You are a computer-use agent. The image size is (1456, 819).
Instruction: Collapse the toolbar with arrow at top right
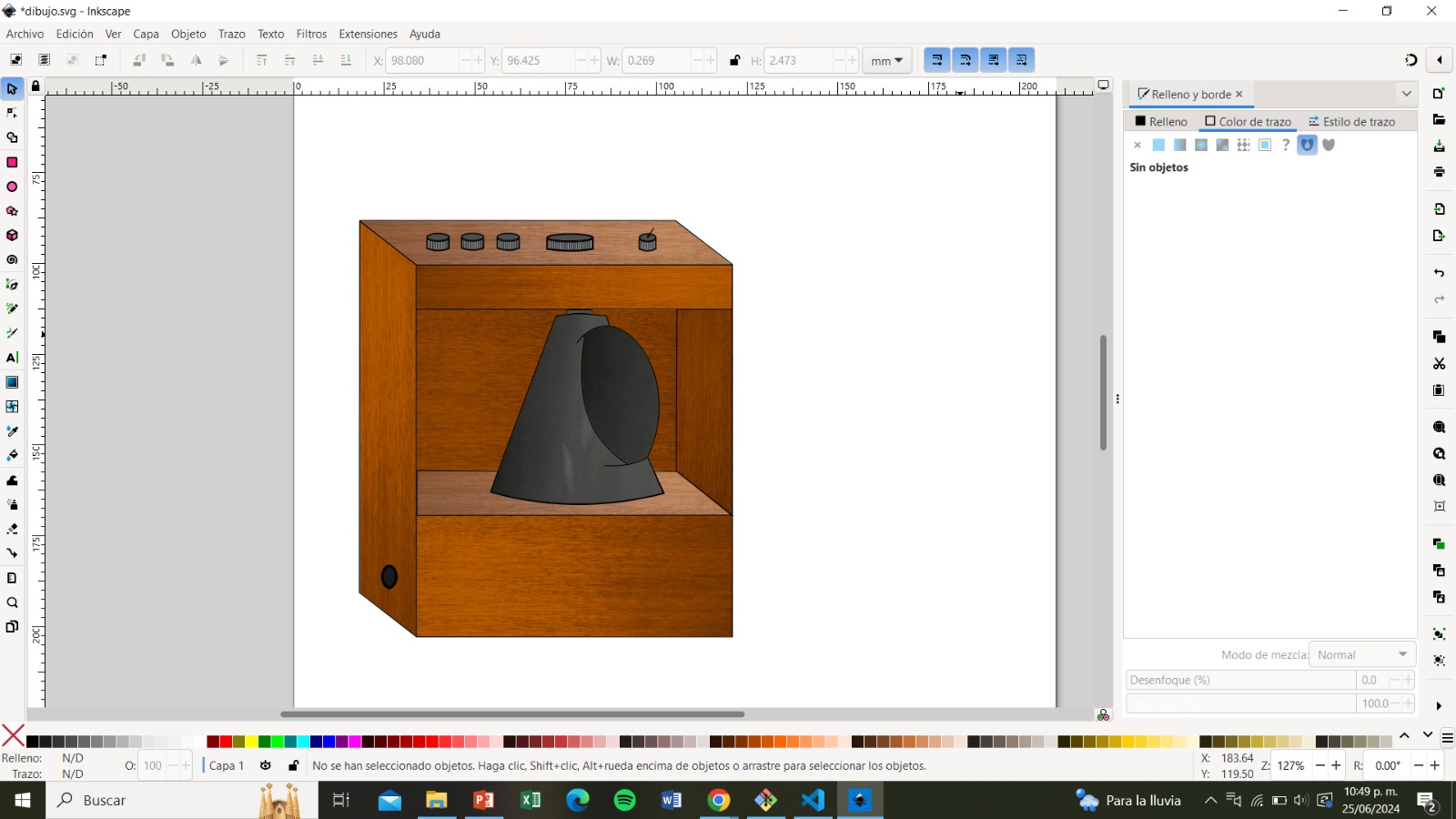[1439, 60]
